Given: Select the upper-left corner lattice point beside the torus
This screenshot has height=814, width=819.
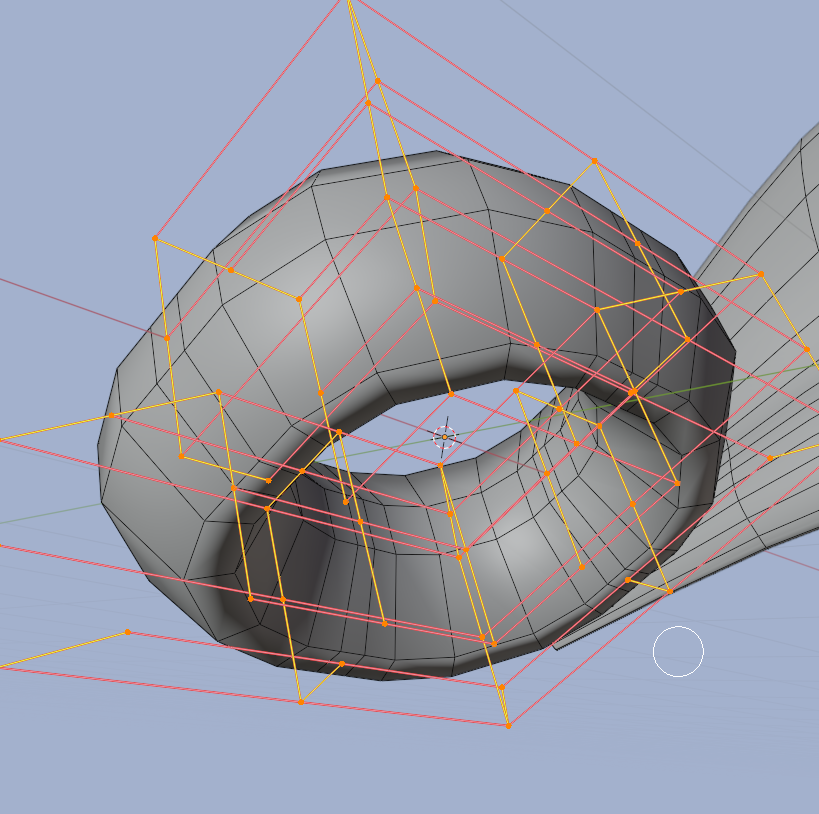Looking at the screenshot, I should [x=155, y=238].
